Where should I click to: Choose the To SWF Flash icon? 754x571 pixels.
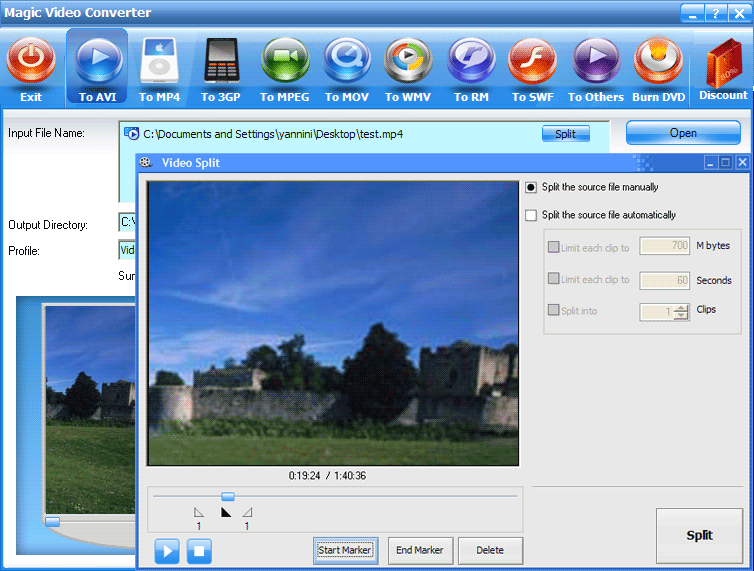click(532, 62)
